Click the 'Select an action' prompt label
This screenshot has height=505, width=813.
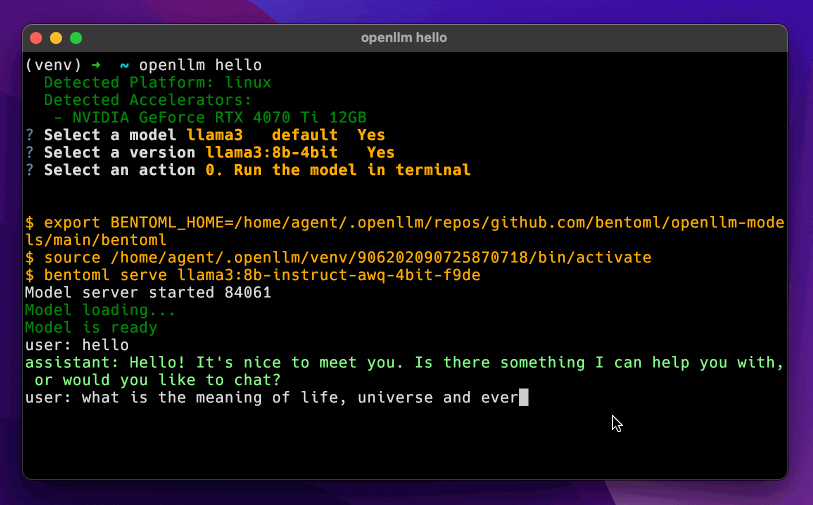[x=119, y=170]
